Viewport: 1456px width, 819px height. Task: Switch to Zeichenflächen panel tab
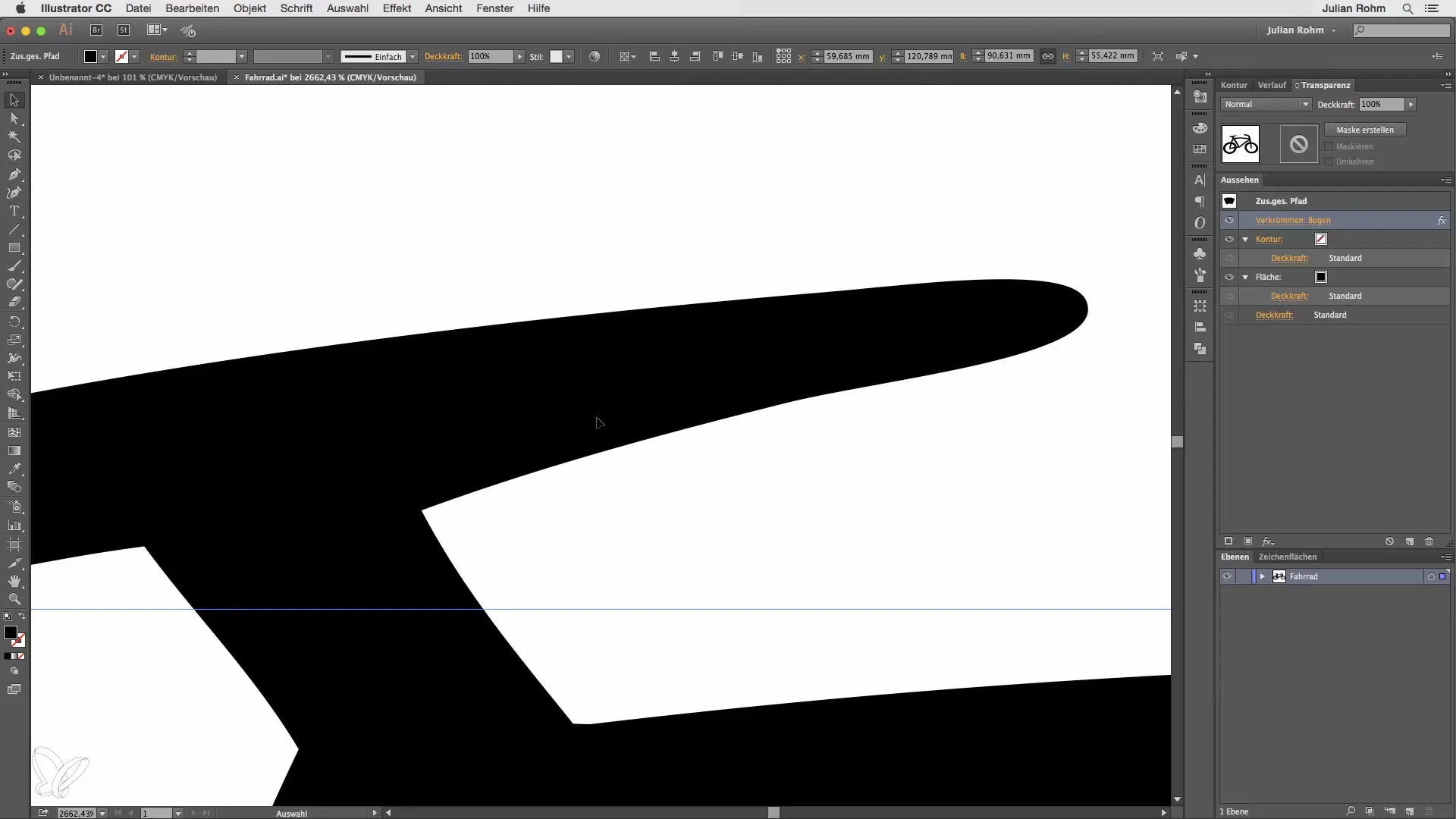point(1288,557)
